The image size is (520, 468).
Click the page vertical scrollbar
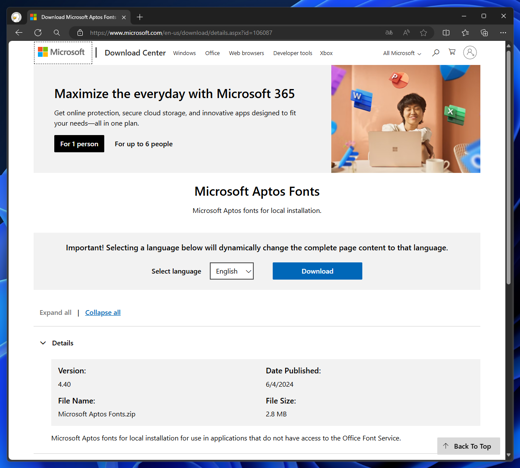click(508, 167)
